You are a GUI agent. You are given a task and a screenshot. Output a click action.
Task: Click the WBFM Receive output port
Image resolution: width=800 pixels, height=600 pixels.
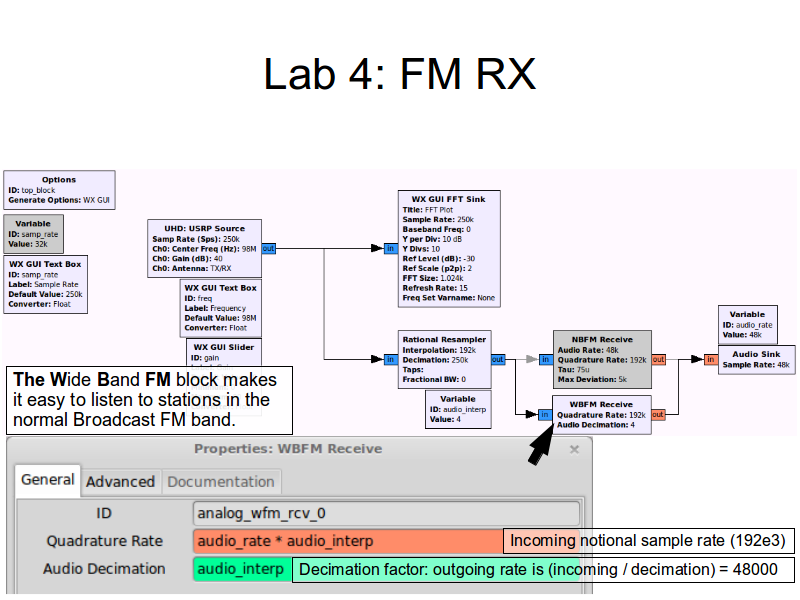tap(658, 414)
